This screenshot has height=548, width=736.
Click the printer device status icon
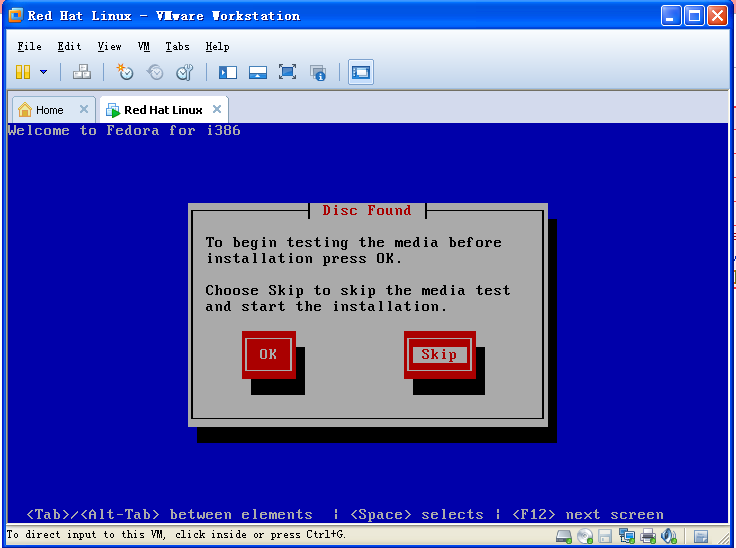click(648, 536)
